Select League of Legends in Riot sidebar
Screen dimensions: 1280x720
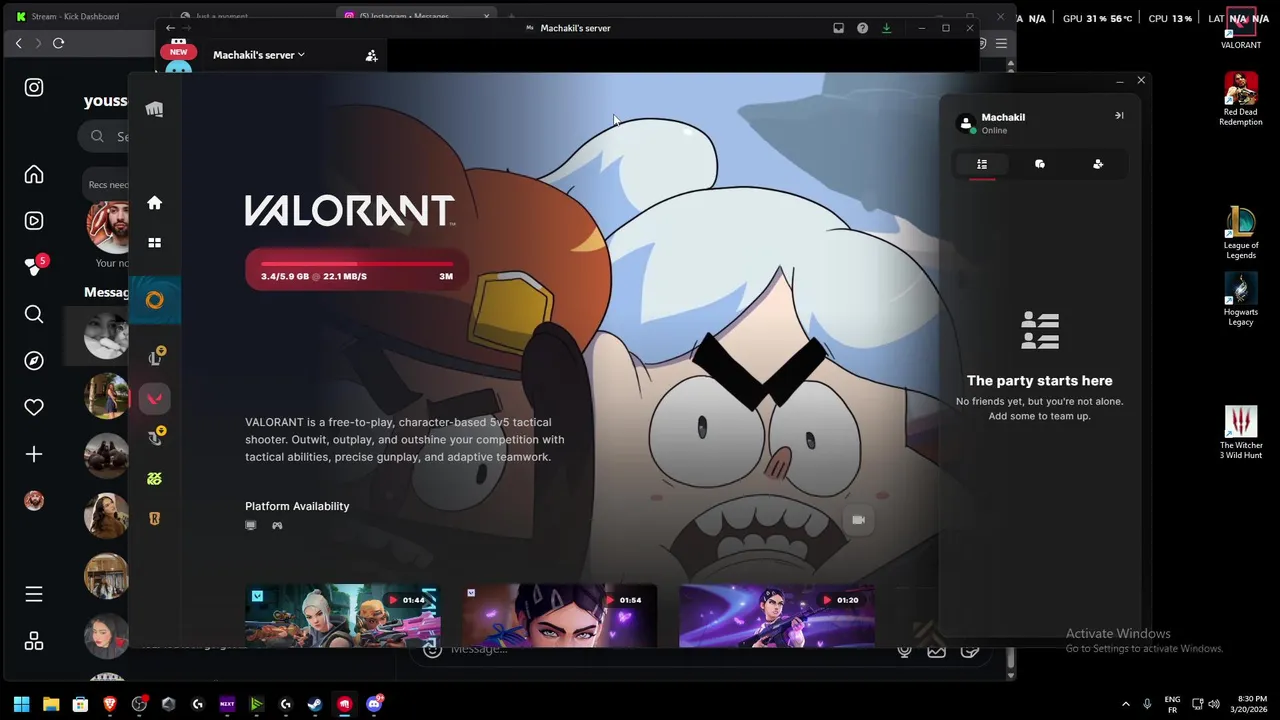point(155,358)
